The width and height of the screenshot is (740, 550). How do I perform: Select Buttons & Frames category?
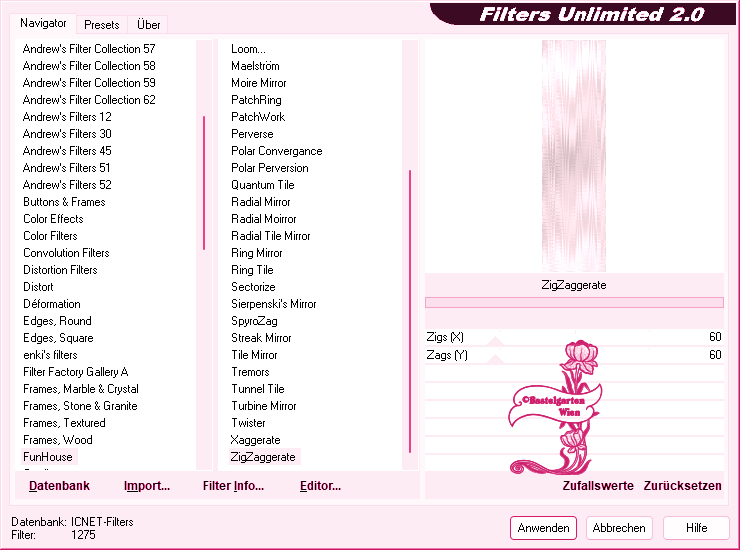(64, 202)
